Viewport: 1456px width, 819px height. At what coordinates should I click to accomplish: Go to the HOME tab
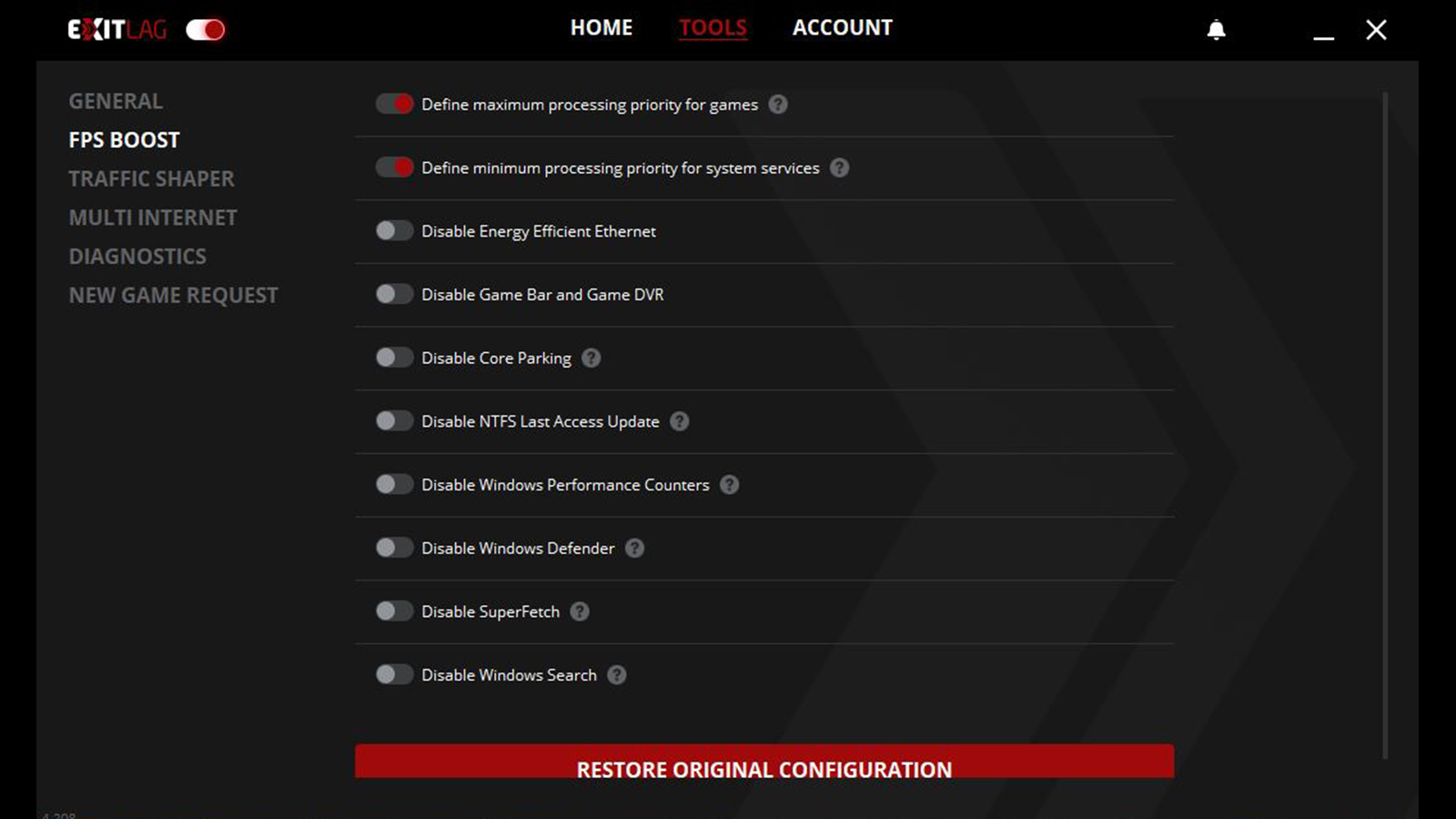[601, 28]
